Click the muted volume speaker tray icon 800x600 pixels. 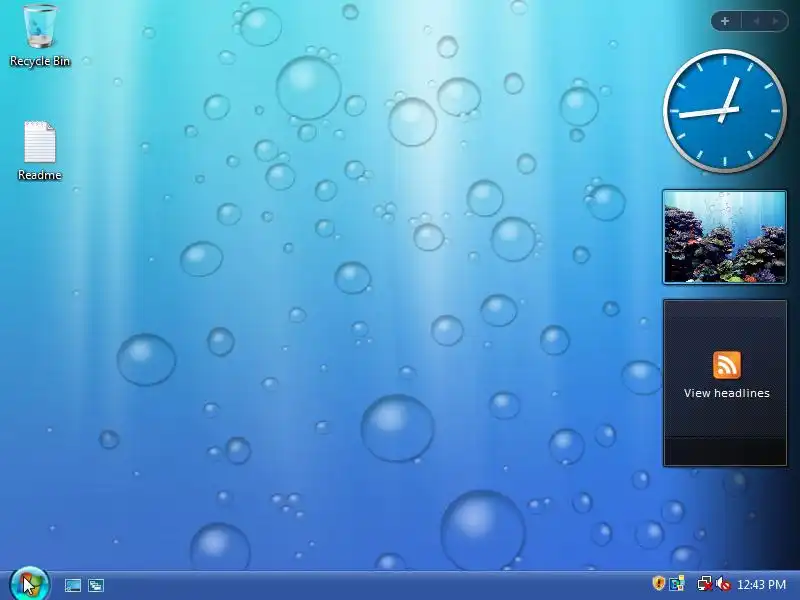click(x=723, y=584)
